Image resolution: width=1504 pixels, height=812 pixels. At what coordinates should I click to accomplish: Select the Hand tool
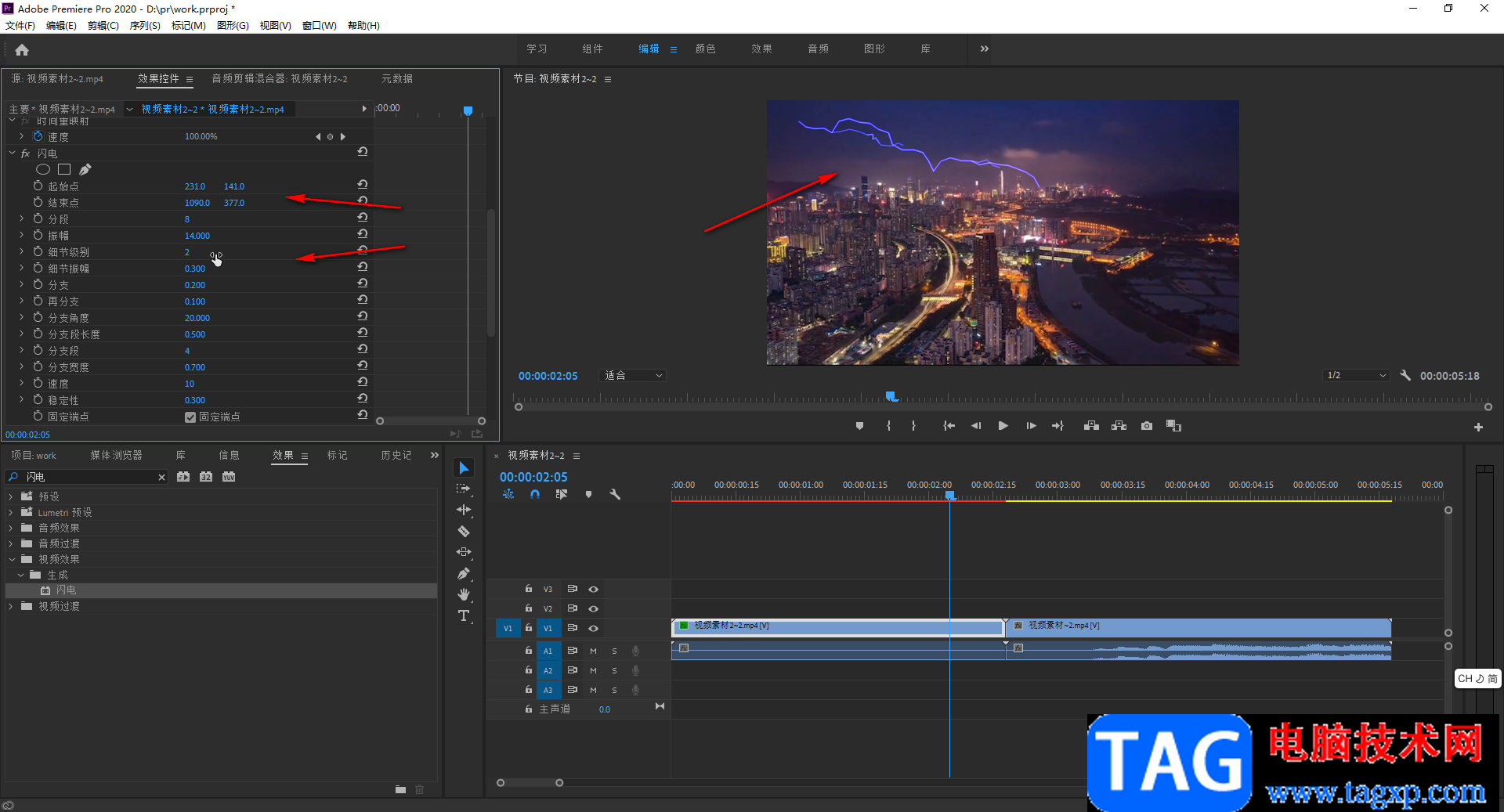click(464, 594)
